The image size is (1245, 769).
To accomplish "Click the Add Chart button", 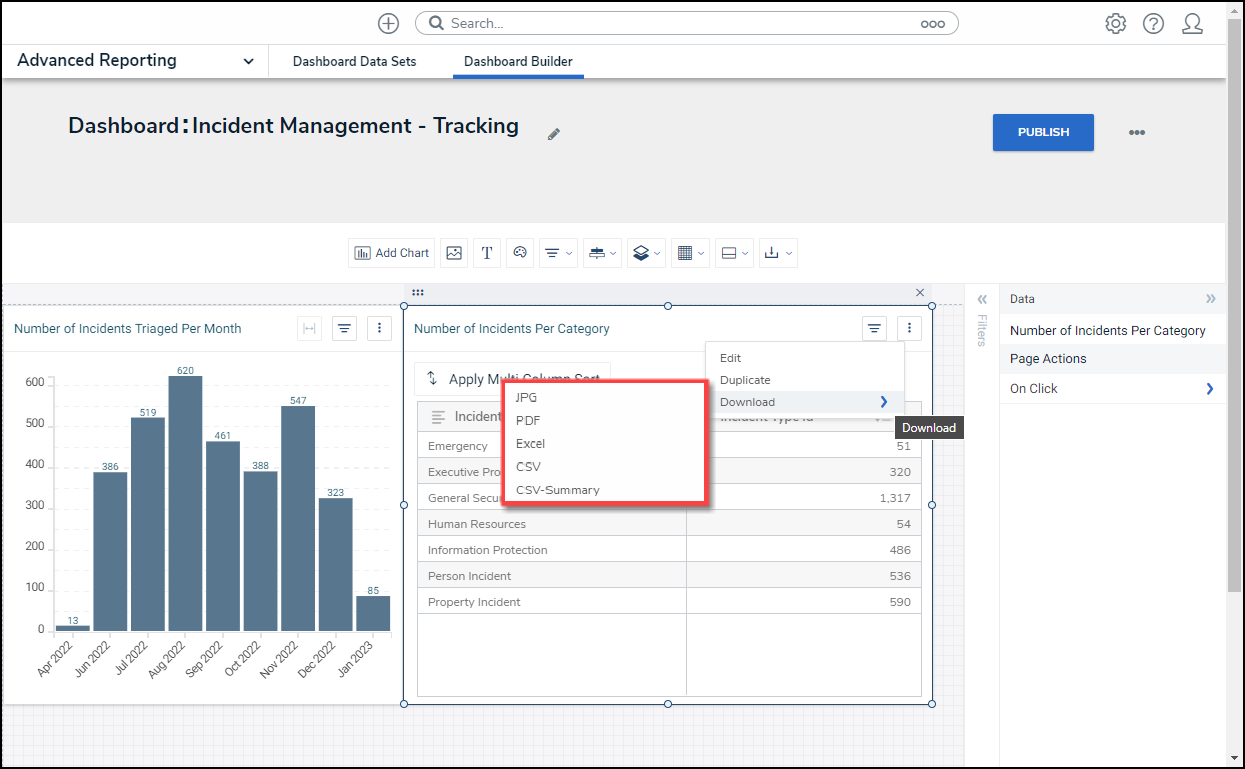I will coord(391,253).
